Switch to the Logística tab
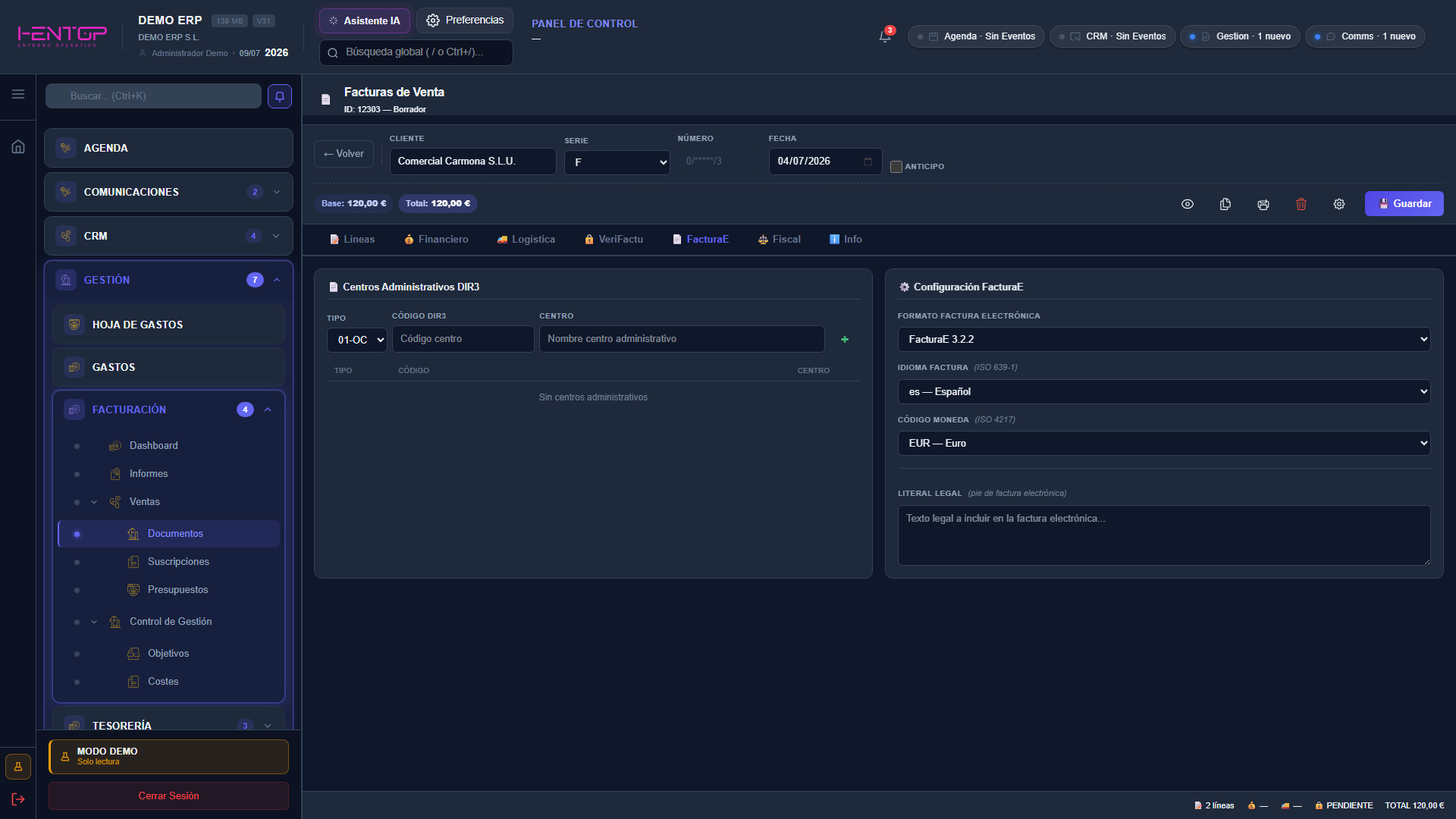This screenshot has width=1456, height=819. (x=526, y=240)
